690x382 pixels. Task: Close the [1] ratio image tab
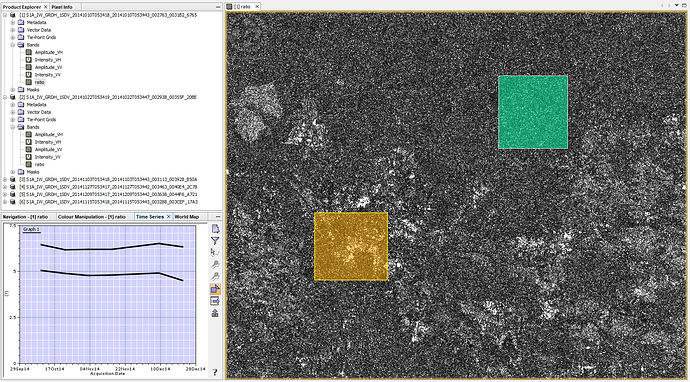point(257,7)
